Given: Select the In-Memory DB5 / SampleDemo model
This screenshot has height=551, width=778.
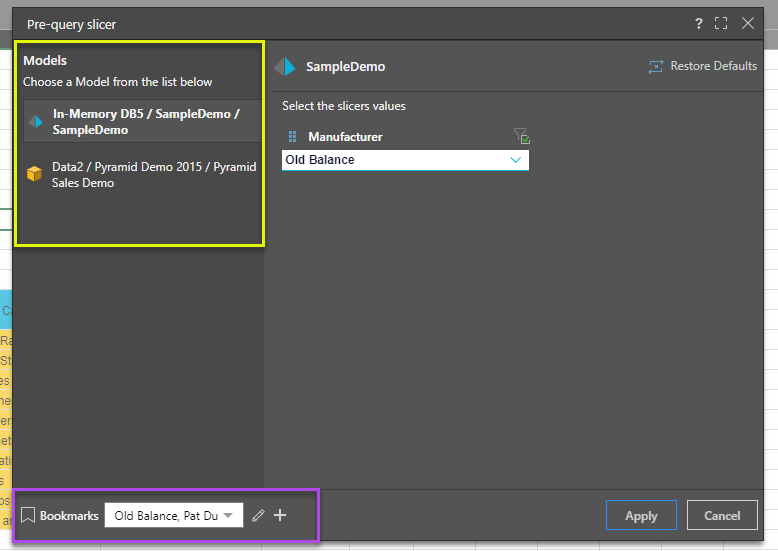Looking at the screenshot, I should point(145,122).
